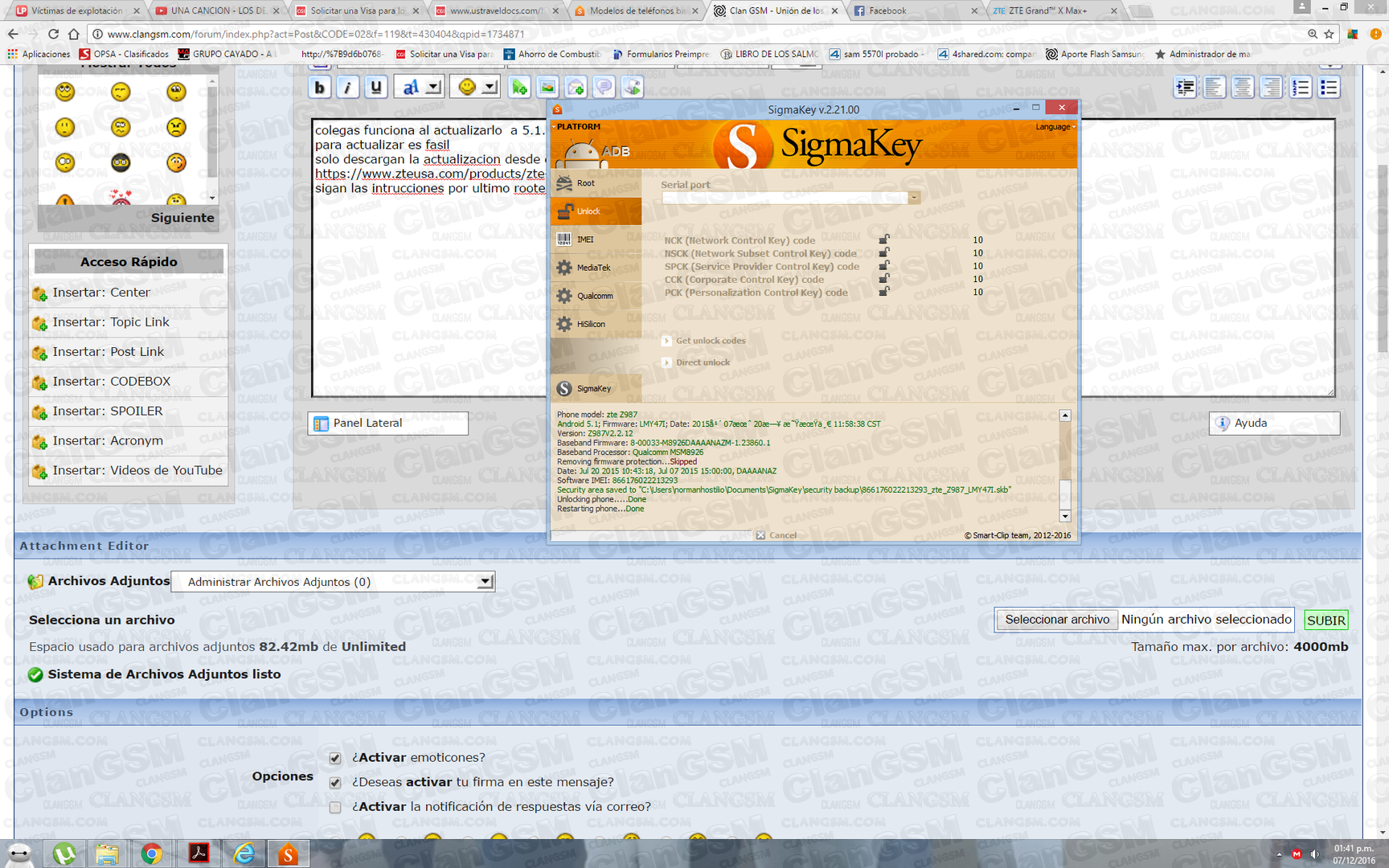1389x868 pixels.
Task: Open the Language menu in SigmaKey
Action: click(1054, 127)
